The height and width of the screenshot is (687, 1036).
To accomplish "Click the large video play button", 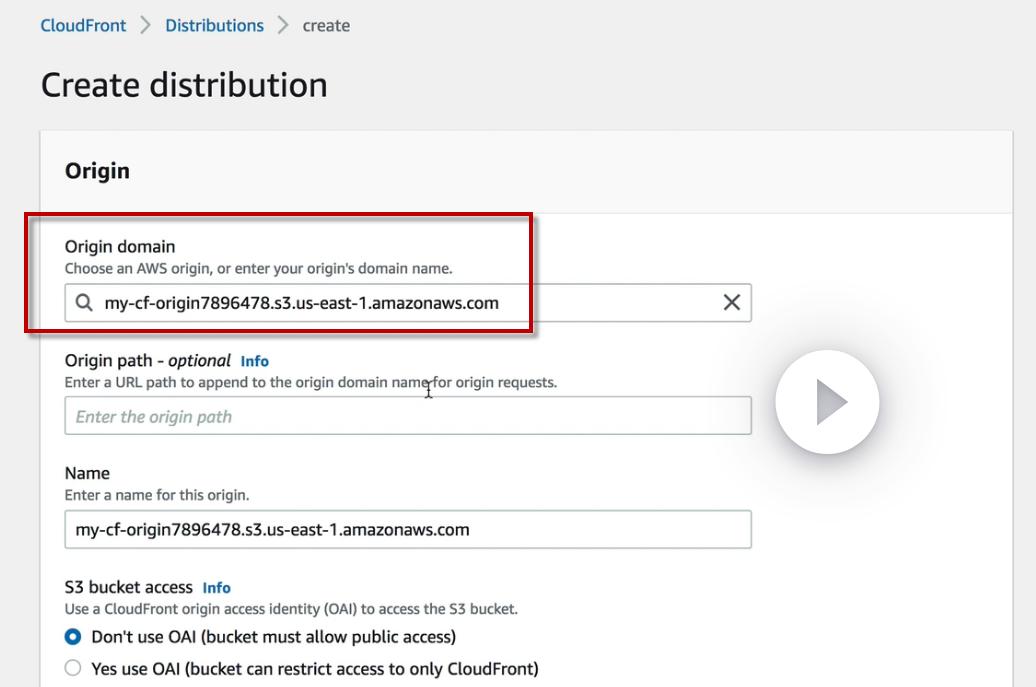I will 827,402.
